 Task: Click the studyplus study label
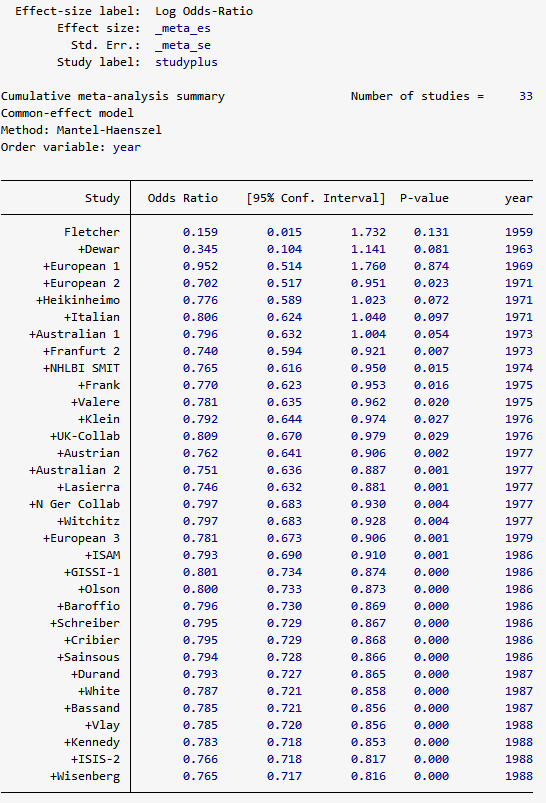point(186,62)
